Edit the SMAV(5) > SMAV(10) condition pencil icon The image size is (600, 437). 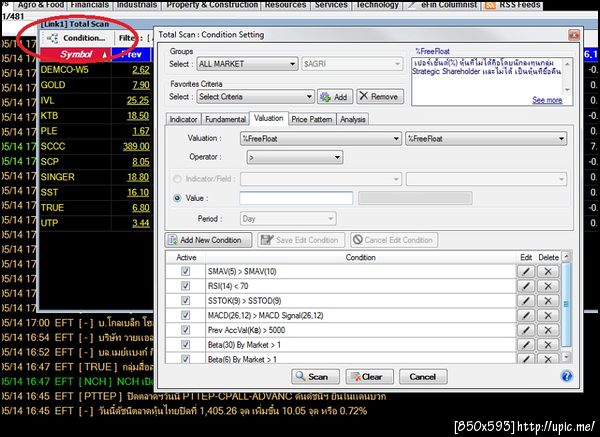click(x=526, y=271)
